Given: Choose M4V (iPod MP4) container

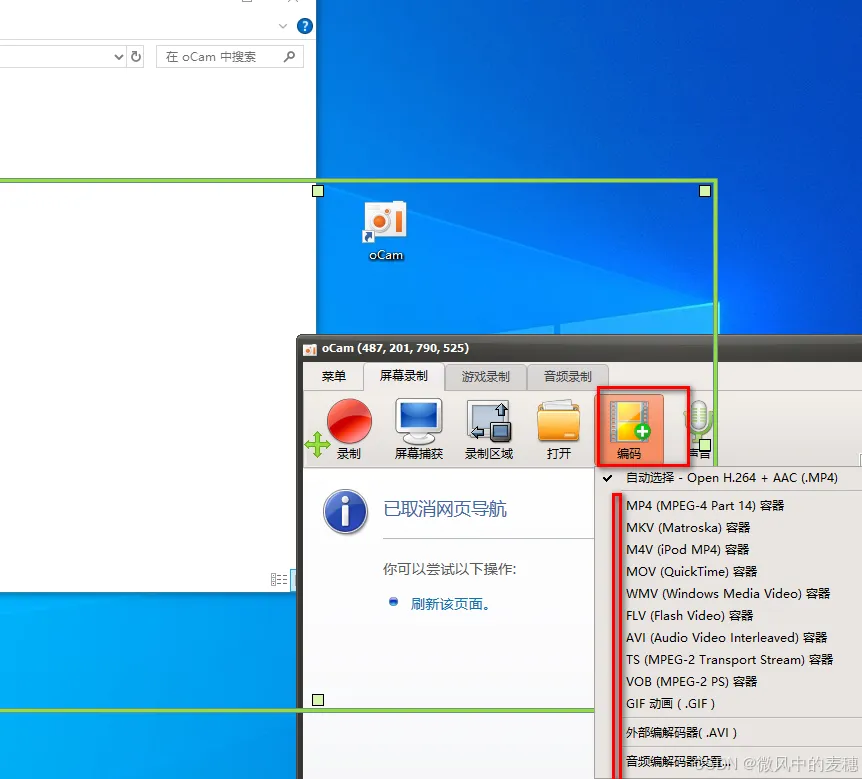Looking at the screenshot, I should click(x=687, y=549).
